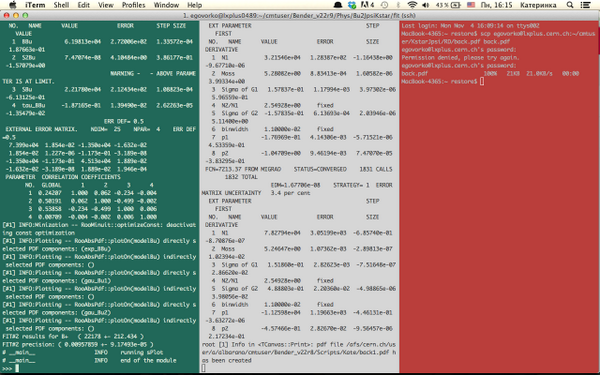
Task: Click '(exp_BBu)' selected PDF component text
Action: (95, 249)
